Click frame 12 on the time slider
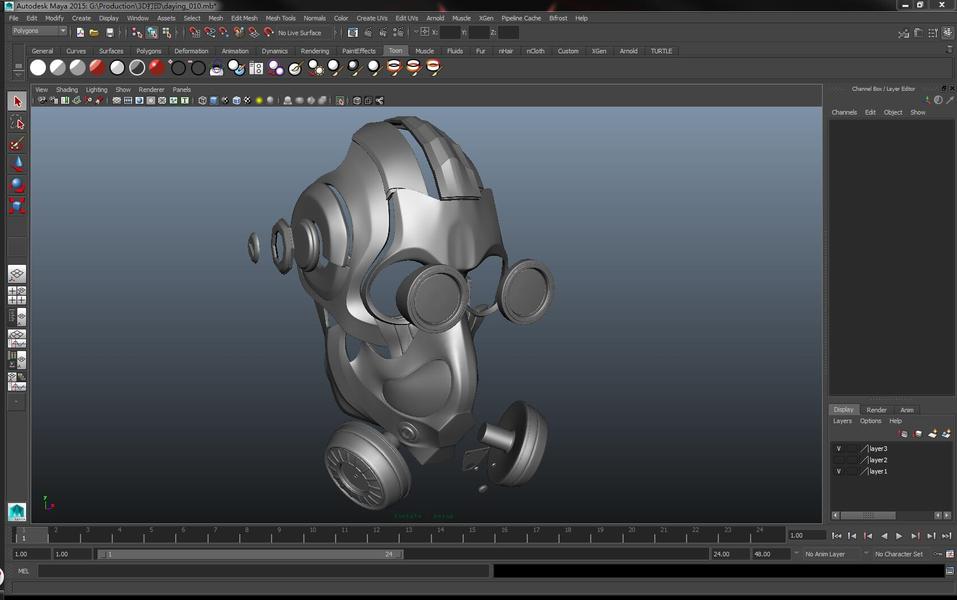 (x=377, y=535)
